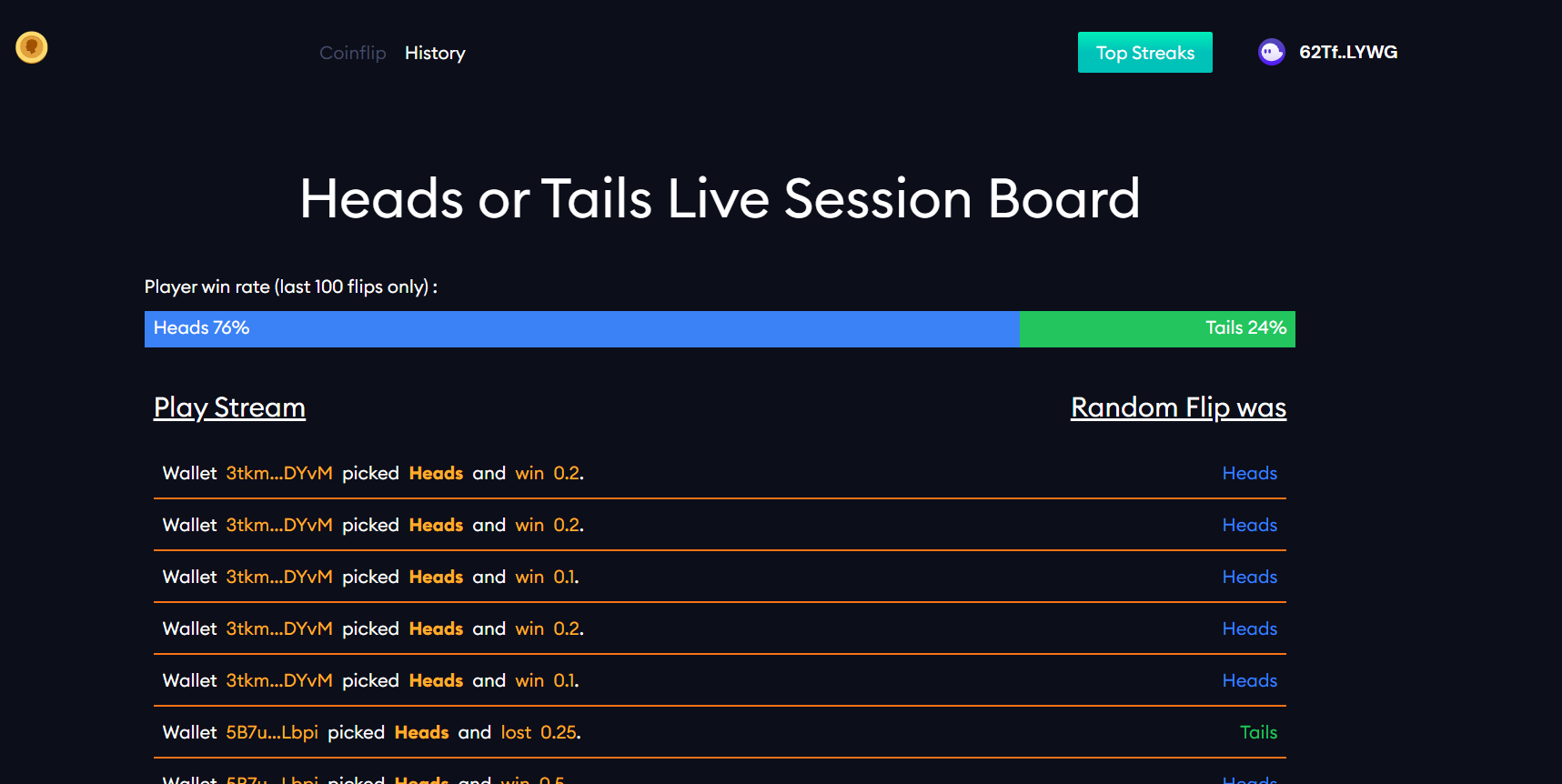1562x784 pixels.
Task: Click wallet 3tkm...DYvM in fifth row
Action: click(279, 680)
